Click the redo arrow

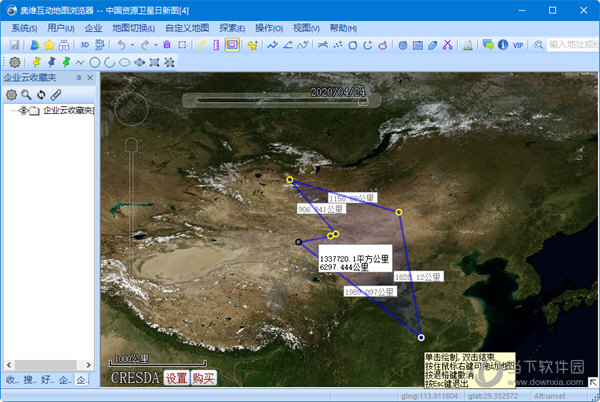click(x=145, y=45)
